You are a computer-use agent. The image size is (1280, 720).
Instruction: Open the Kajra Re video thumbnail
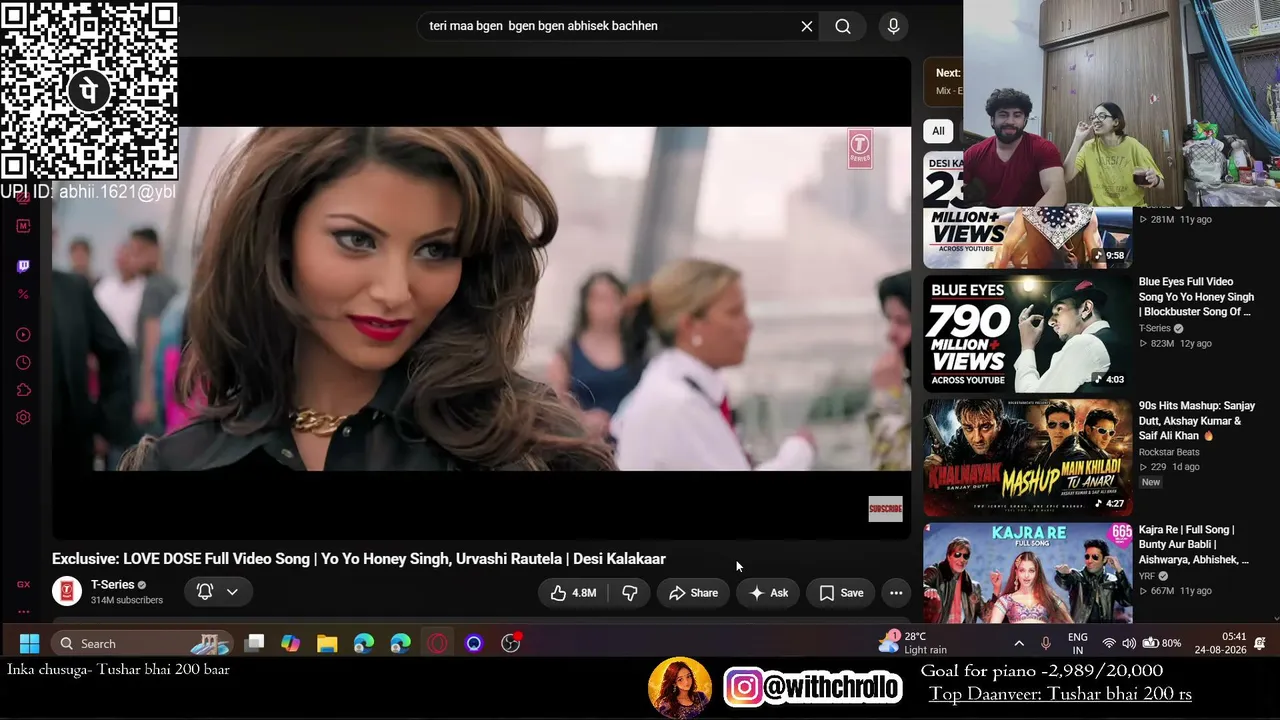coord(1027,574)
